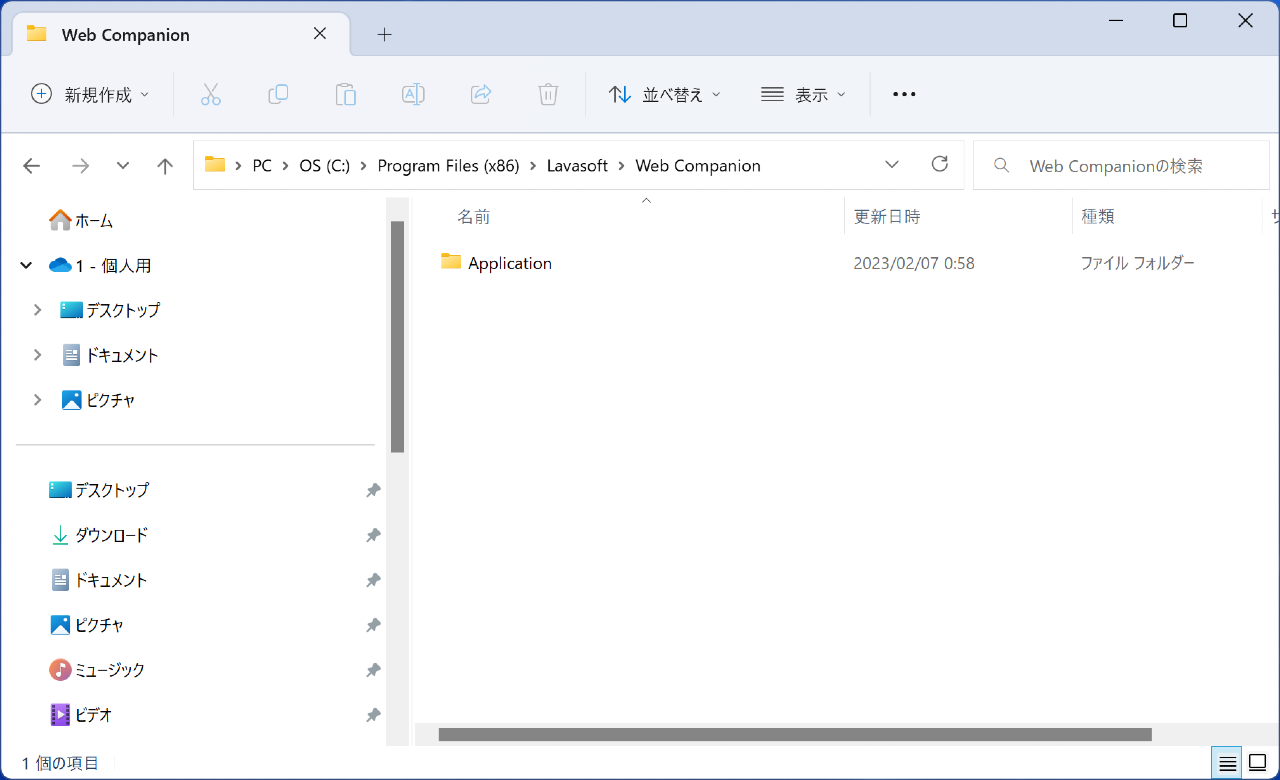Image resolution: width=1280 pixels, height=780 pixels.
Task: Refresh the current folder
Action: point(939,165)
